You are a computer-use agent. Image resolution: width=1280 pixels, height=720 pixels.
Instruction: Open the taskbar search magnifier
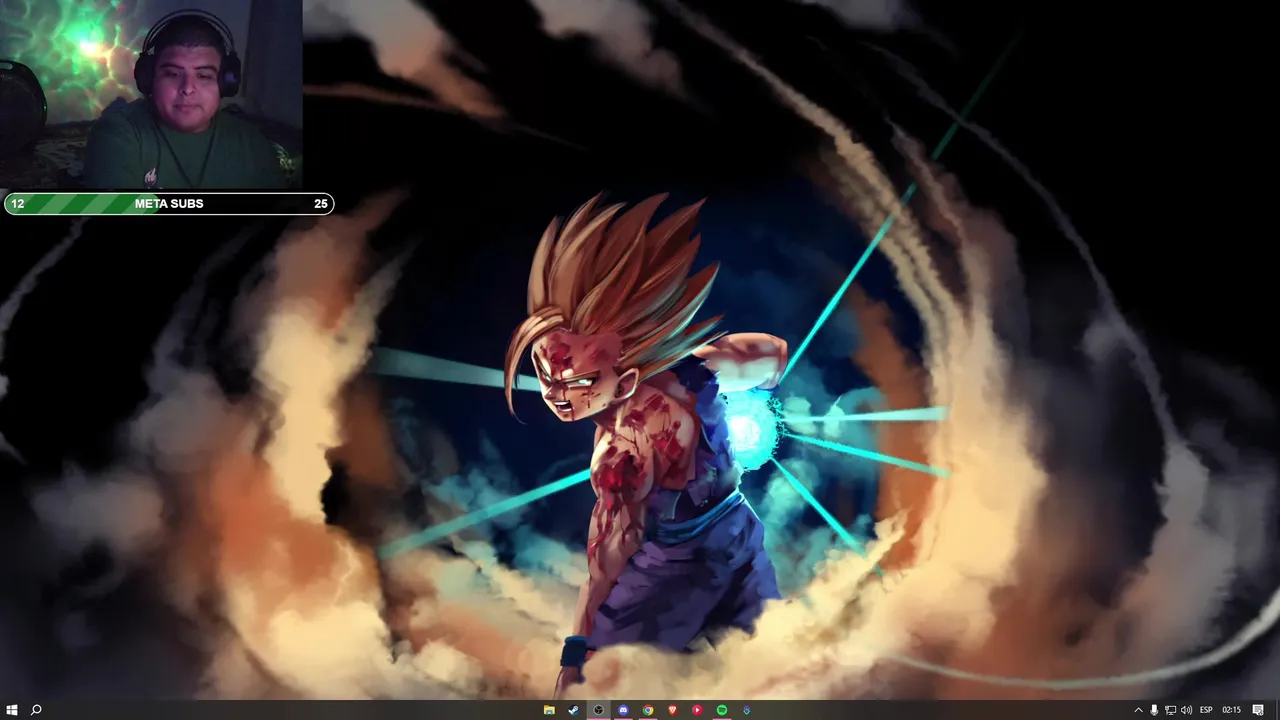click(36, 710)
